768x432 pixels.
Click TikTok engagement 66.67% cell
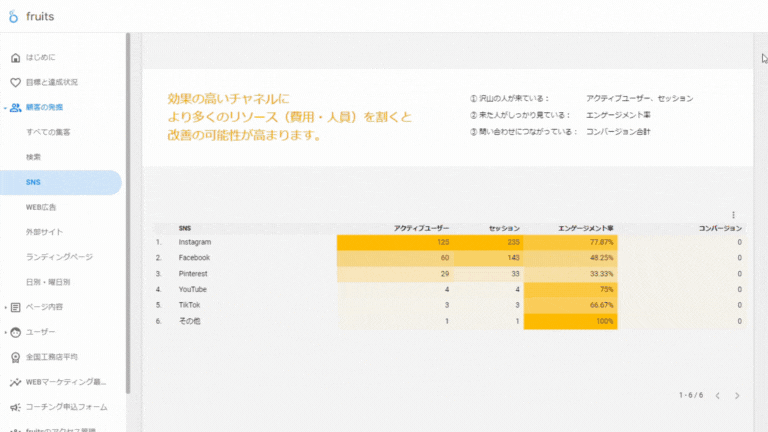[x=570, y=305]
